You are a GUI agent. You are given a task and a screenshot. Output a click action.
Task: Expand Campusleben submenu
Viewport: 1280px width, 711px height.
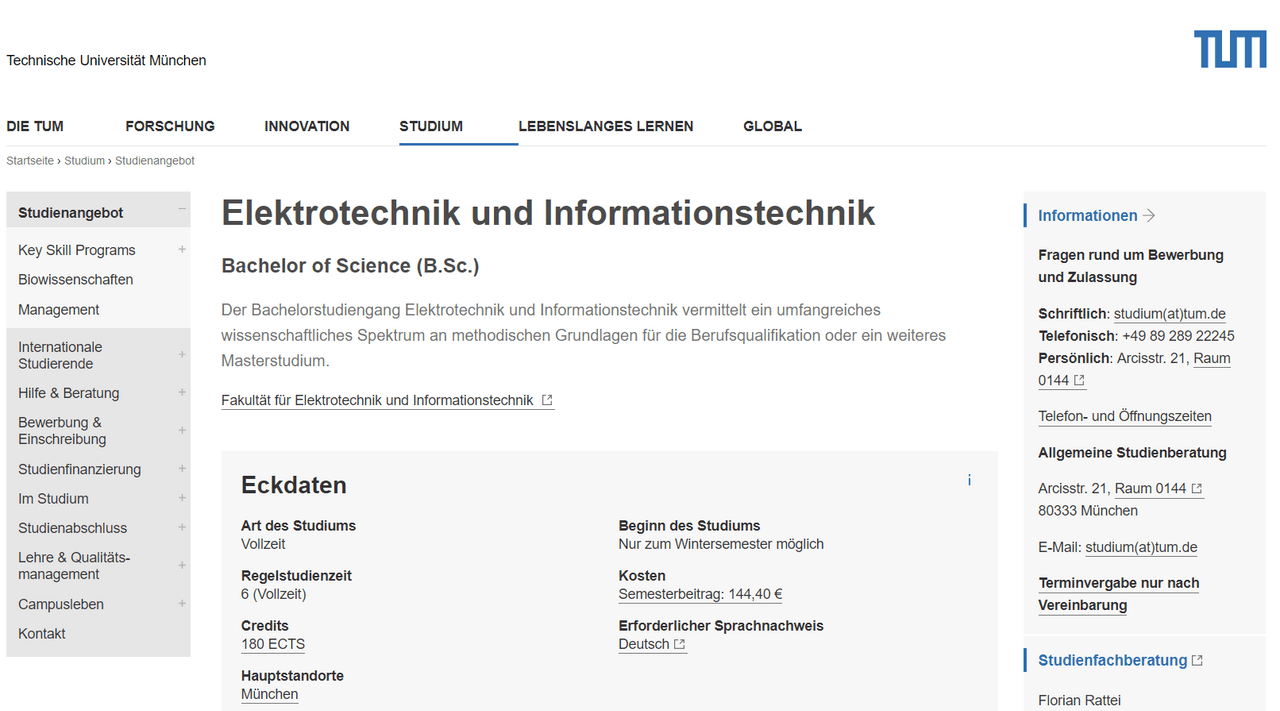182,603
